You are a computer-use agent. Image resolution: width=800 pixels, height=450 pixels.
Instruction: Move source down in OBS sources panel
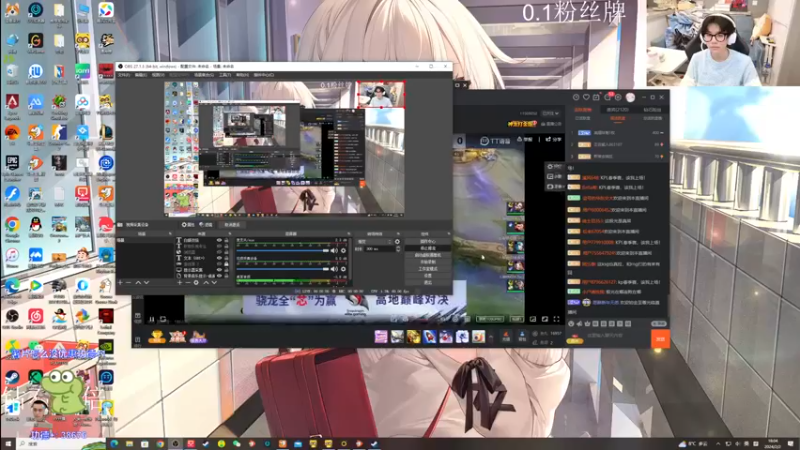click(x=214, y=282)
